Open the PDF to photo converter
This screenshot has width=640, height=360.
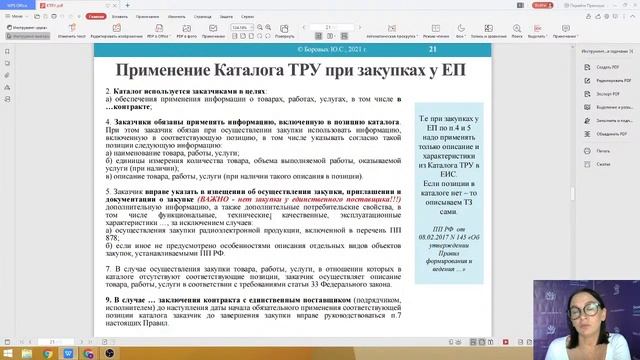point(187,31)
